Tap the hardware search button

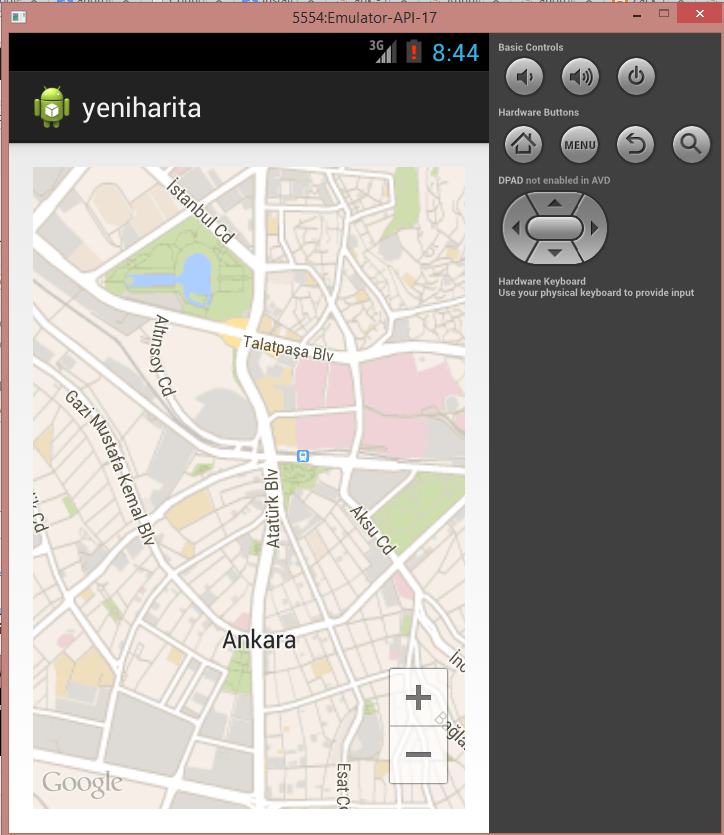tap(692, 144)
